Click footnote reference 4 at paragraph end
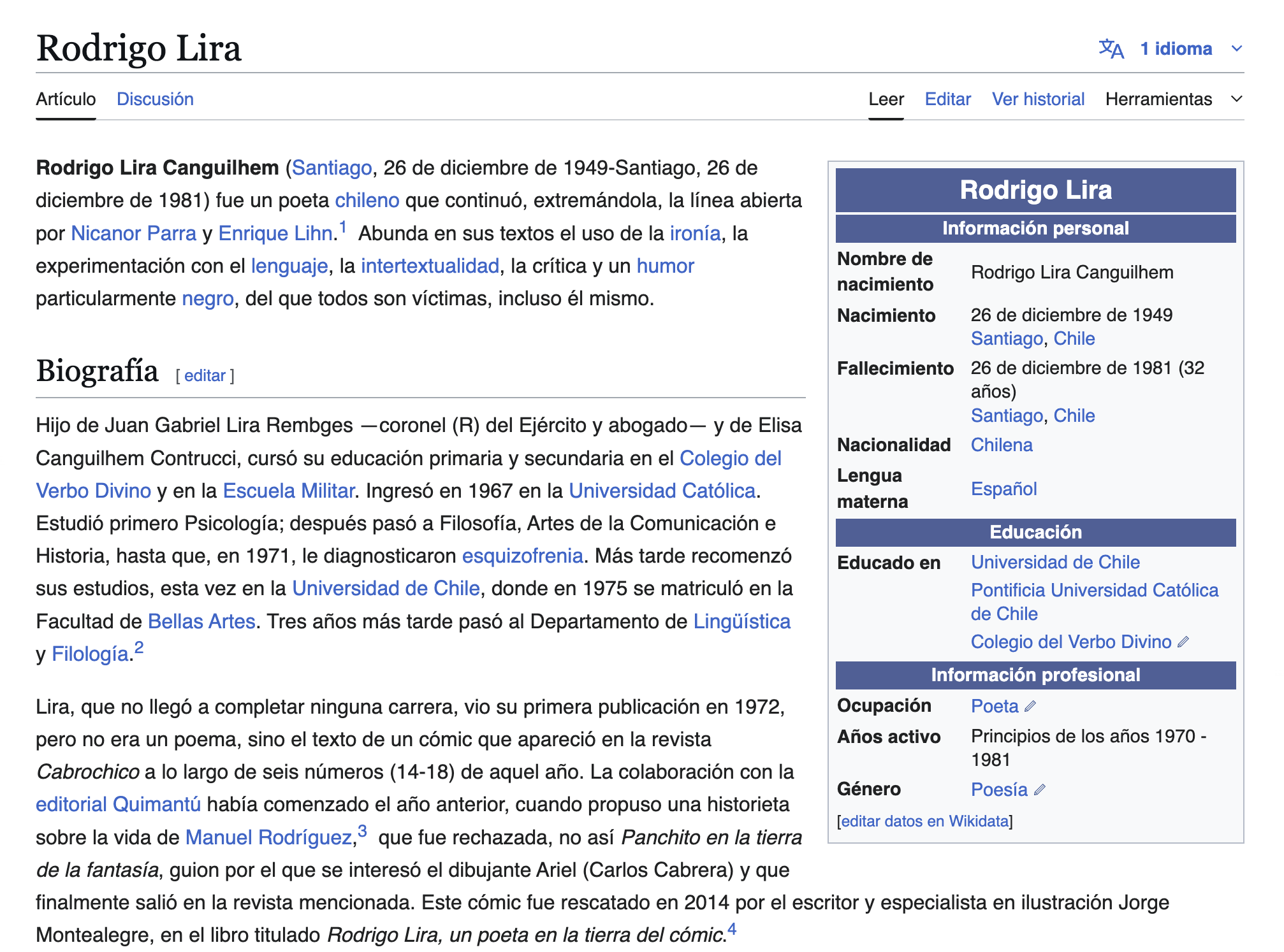This screenshot has height=952, width=1284. click(x=732, y=929)
